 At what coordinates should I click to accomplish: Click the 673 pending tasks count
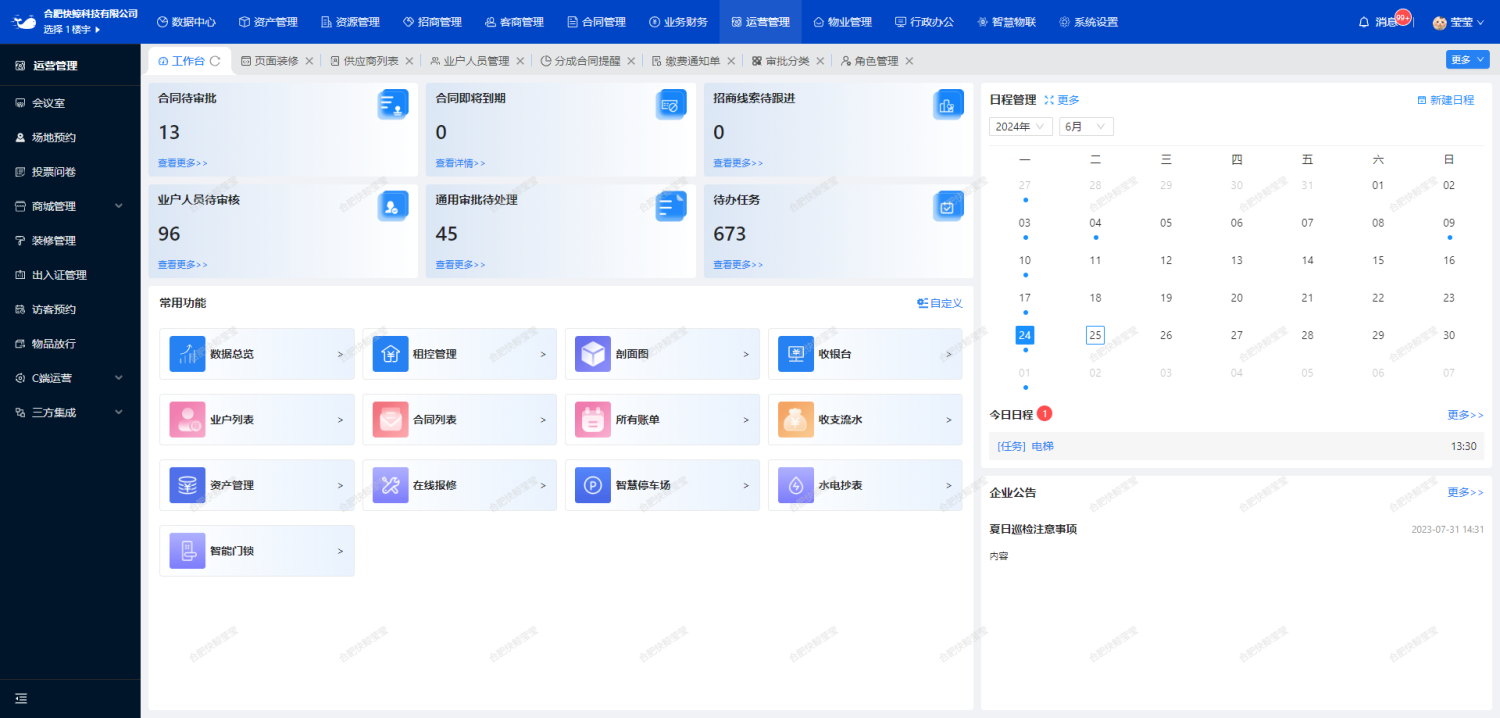pos(729,234)
